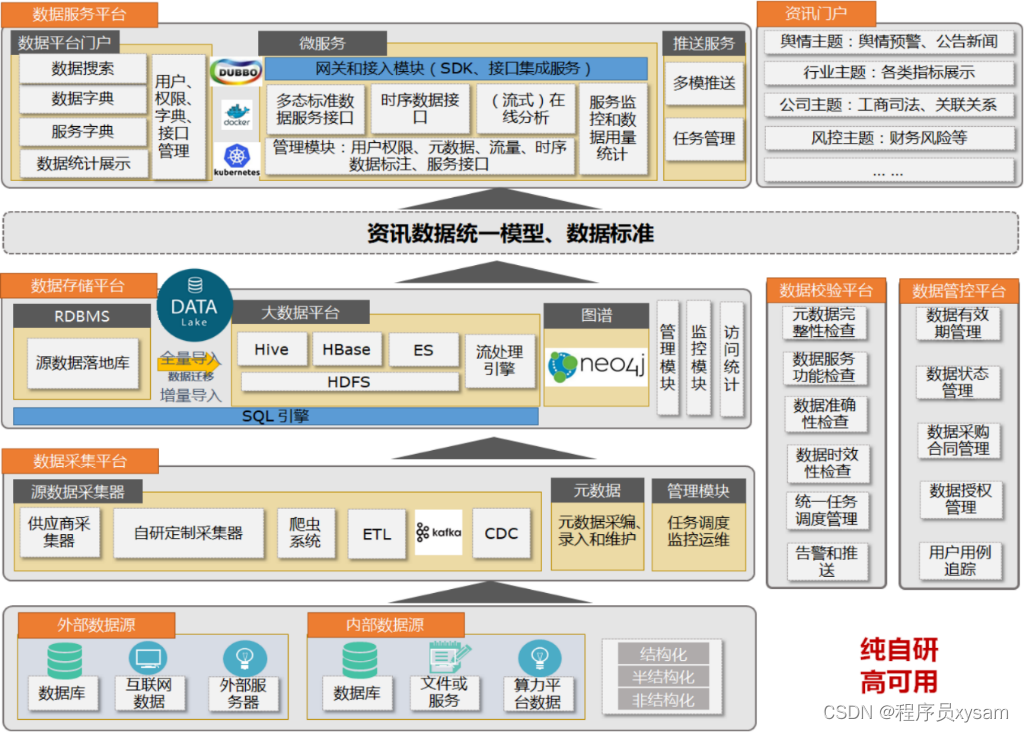This screenshot has width=1024, height=732.
Task: Click the vertical 访问统计 box
Action: (x=731, y=358)
